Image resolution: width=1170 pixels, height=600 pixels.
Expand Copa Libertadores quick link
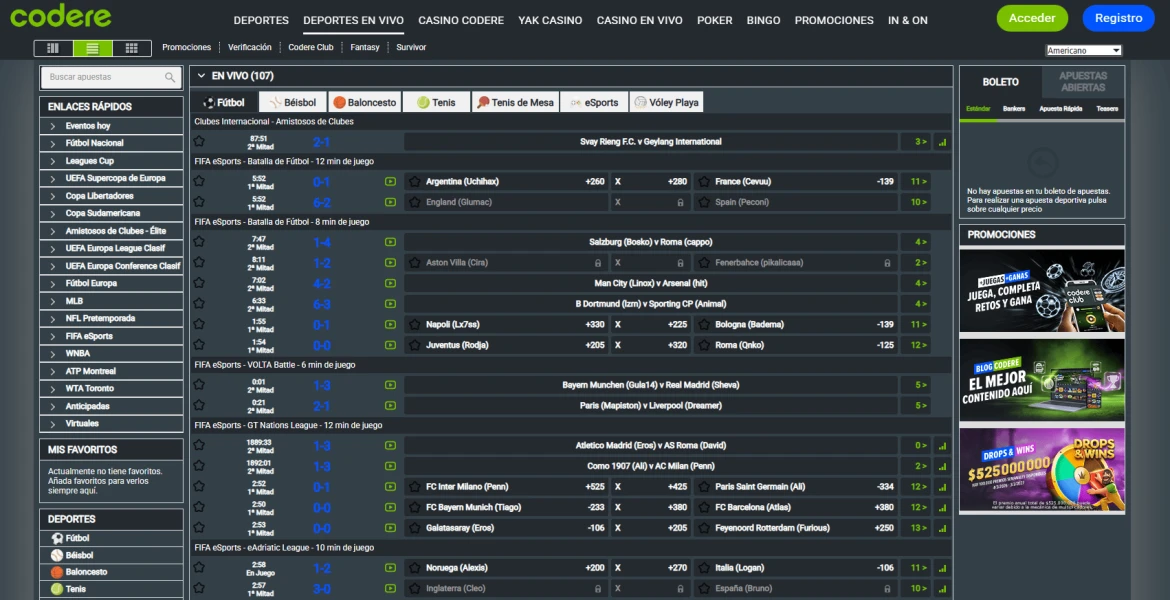pos(112,196)
